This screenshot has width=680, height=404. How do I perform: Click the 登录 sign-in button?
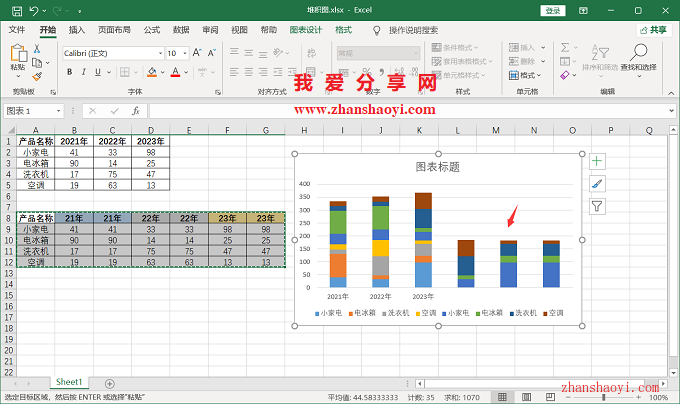click(553, 10)
